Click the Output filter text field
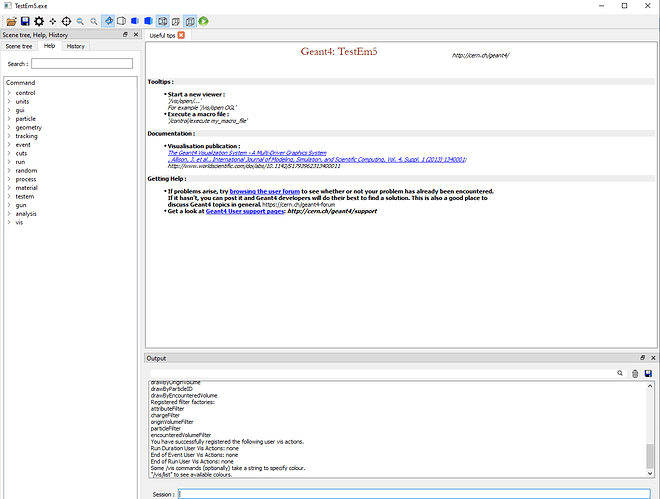Viewport: 660px width, 499px height. (x=382, y=373)
